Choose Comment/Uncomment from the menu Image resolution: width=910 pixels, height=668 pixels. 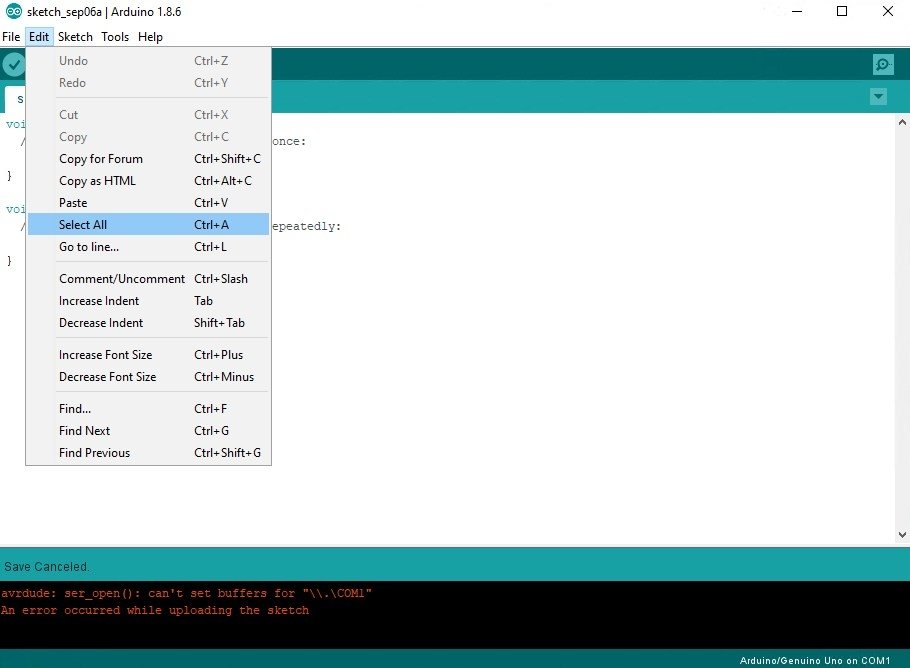pyautogui.click(x=121, y=278)
